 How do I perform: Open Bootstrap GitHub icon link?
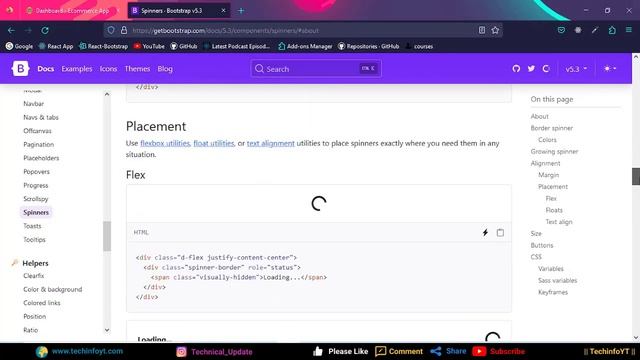coord(516,69)
